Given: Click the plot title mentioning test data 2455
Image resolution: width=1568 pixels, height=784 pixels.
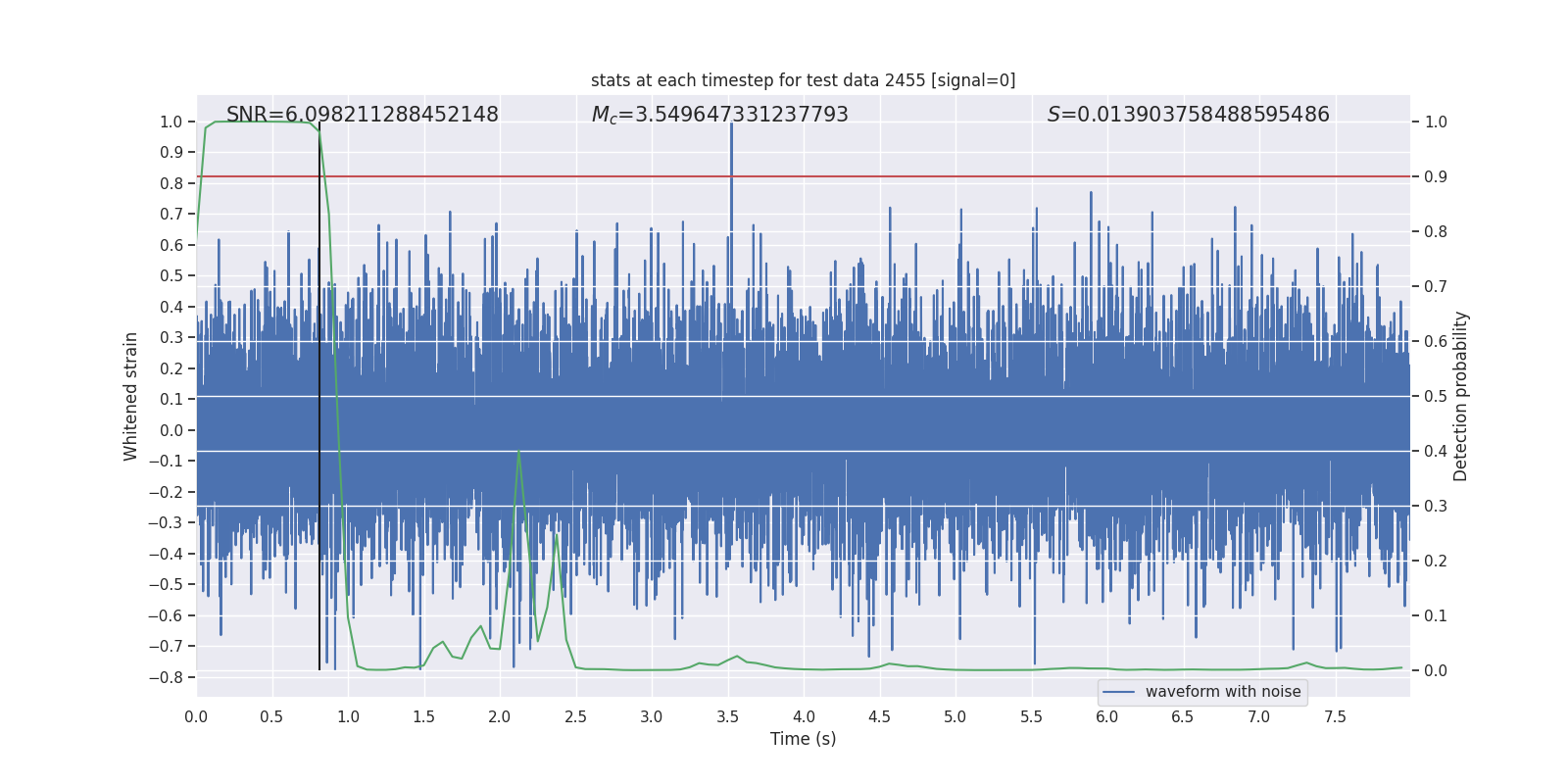Looking at the screenshot, I should (803, 80).
